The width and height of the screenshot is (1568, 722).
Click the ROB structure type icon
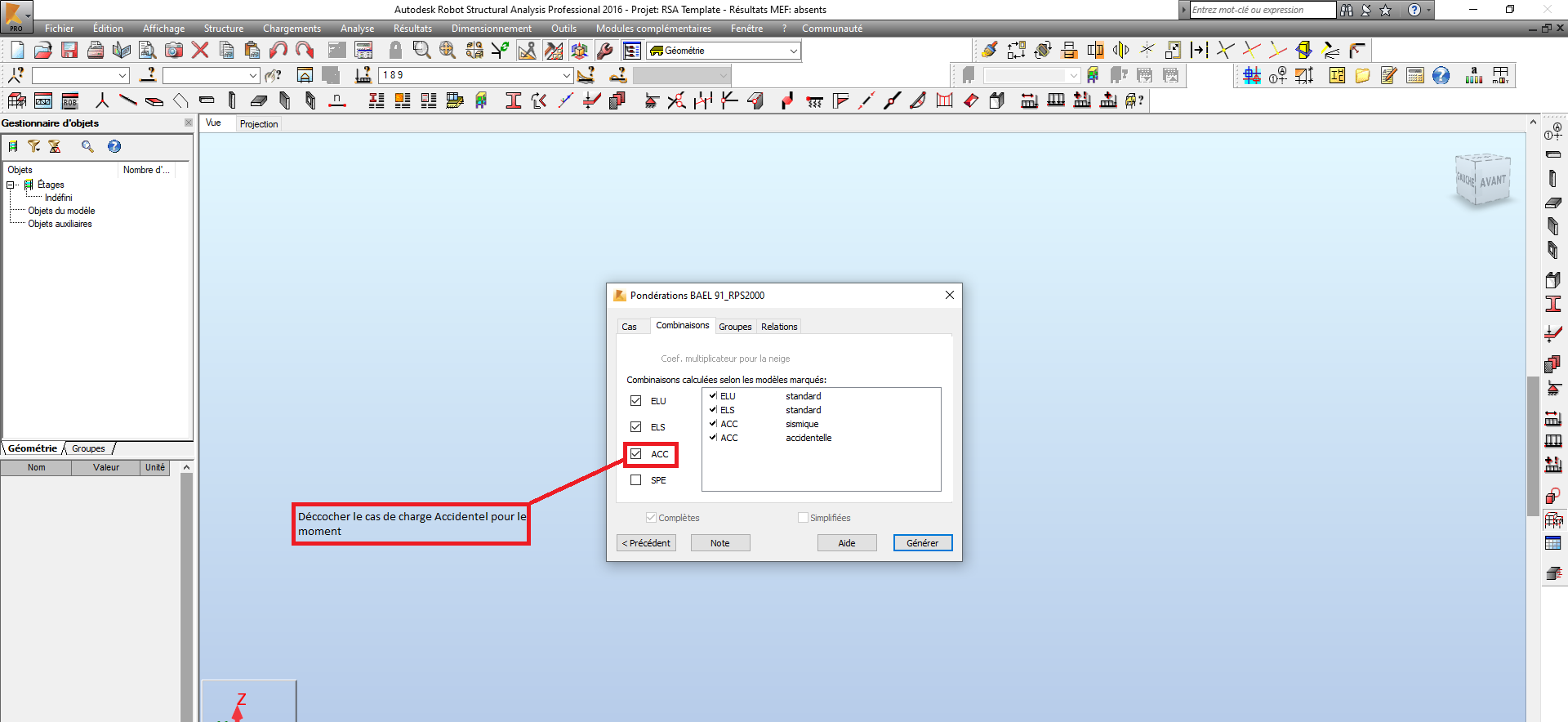pyautogui.click(x=69, y=100)
